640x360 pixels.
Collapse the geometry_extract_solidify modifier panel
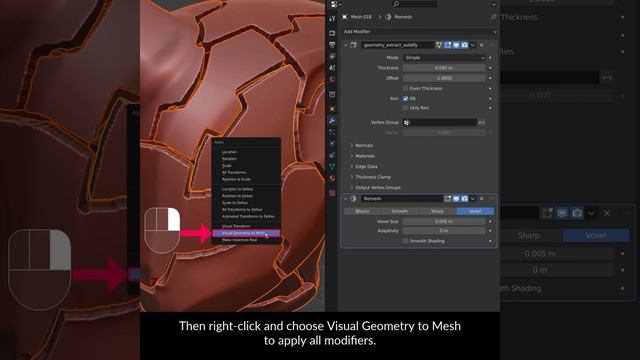click(x=345, y=45)
